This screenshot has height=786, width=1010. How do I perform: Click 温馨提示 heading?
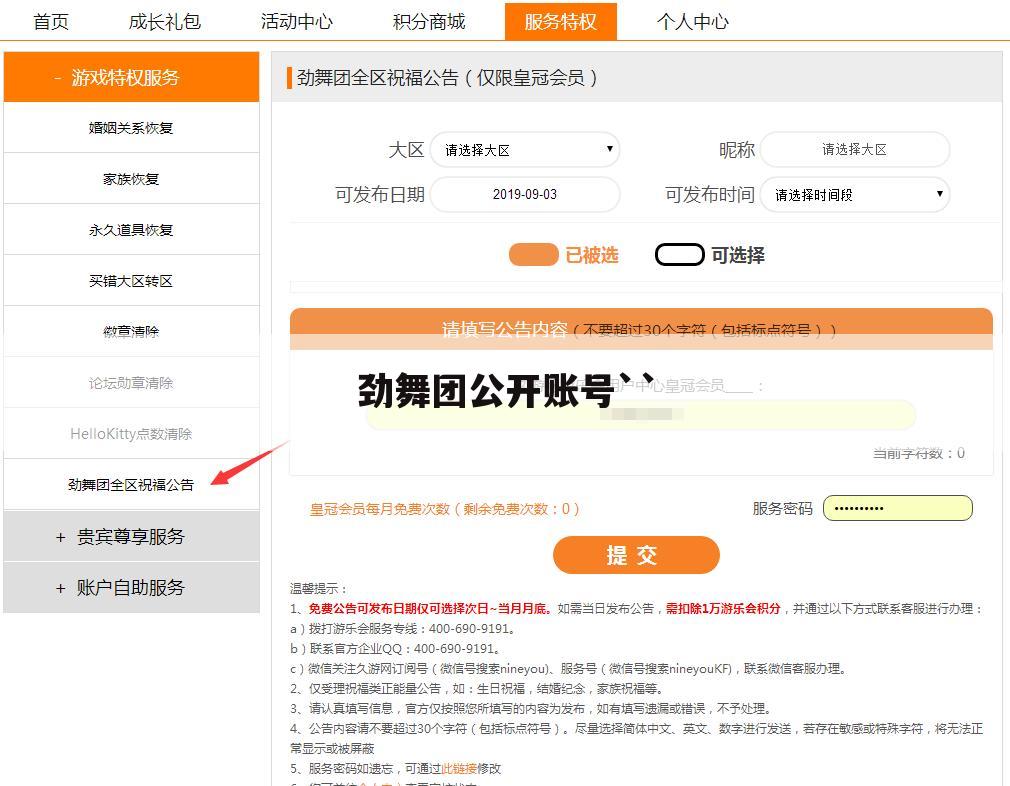318,588
